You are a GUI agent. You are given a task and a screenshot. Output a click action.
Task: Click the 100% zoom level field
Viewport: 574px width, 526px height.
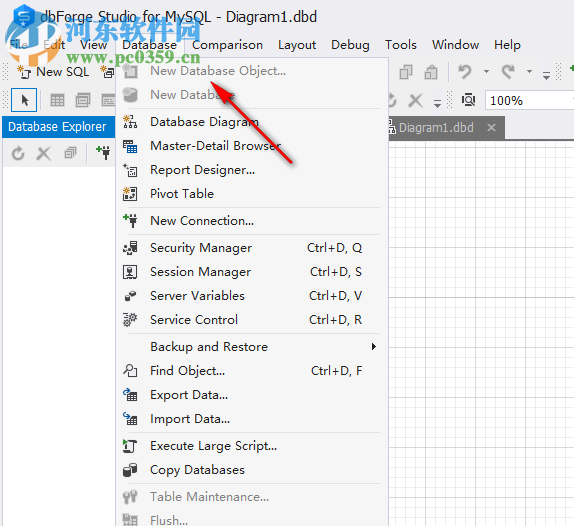[x=529, y=100]
